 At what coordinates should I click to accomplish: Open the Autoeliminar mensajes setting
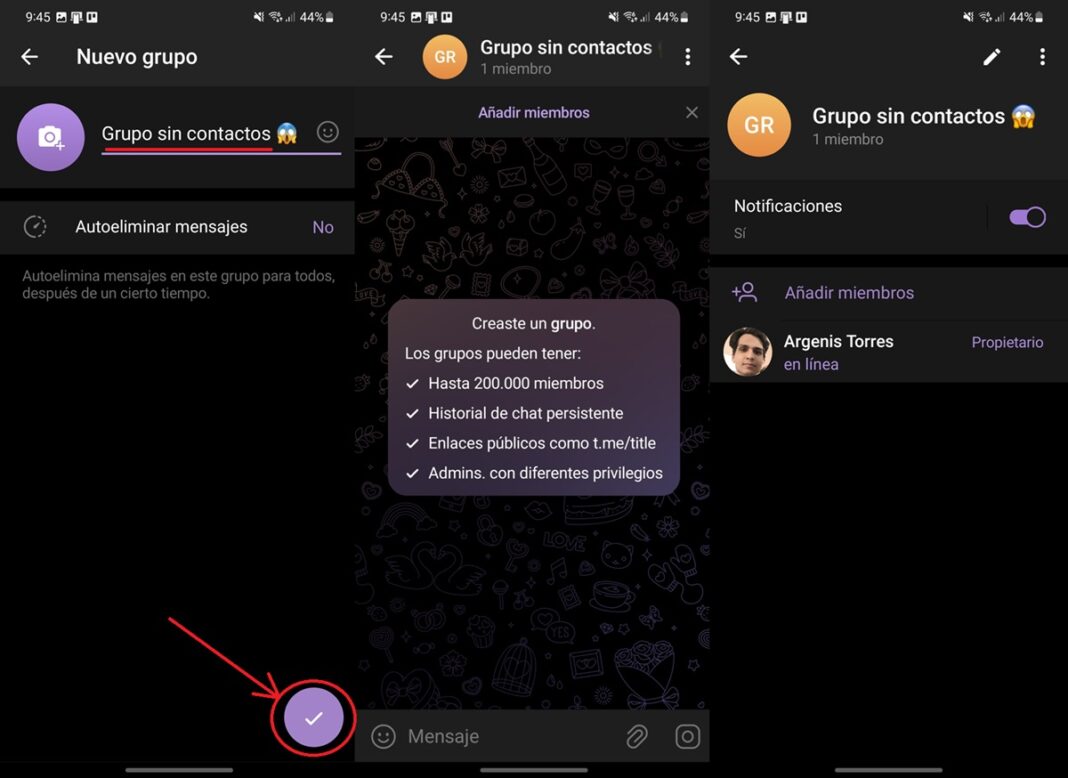click(x=177, y=227)
